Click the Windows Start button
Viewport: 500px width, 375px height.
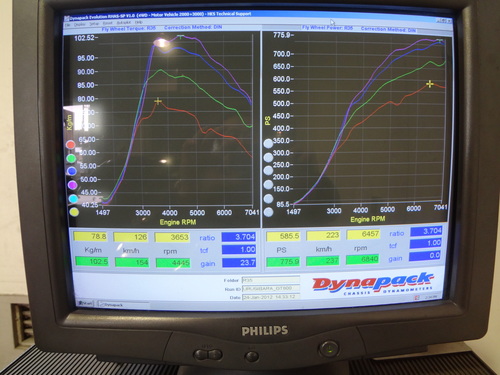coord(84,303)
